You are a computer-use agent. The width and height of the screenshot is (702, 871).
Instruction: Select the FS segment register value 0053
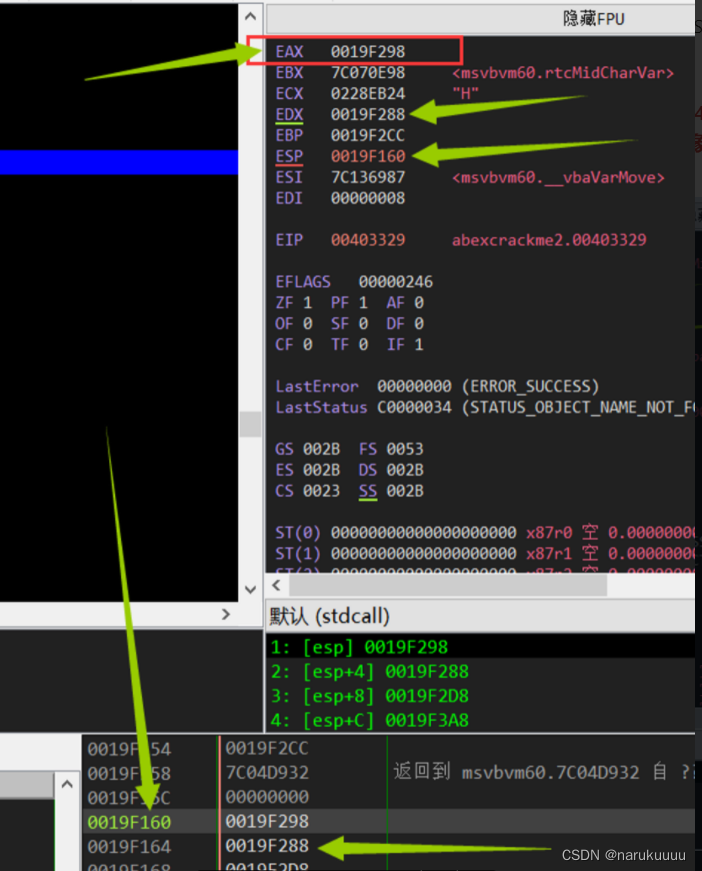coord(405,449)
